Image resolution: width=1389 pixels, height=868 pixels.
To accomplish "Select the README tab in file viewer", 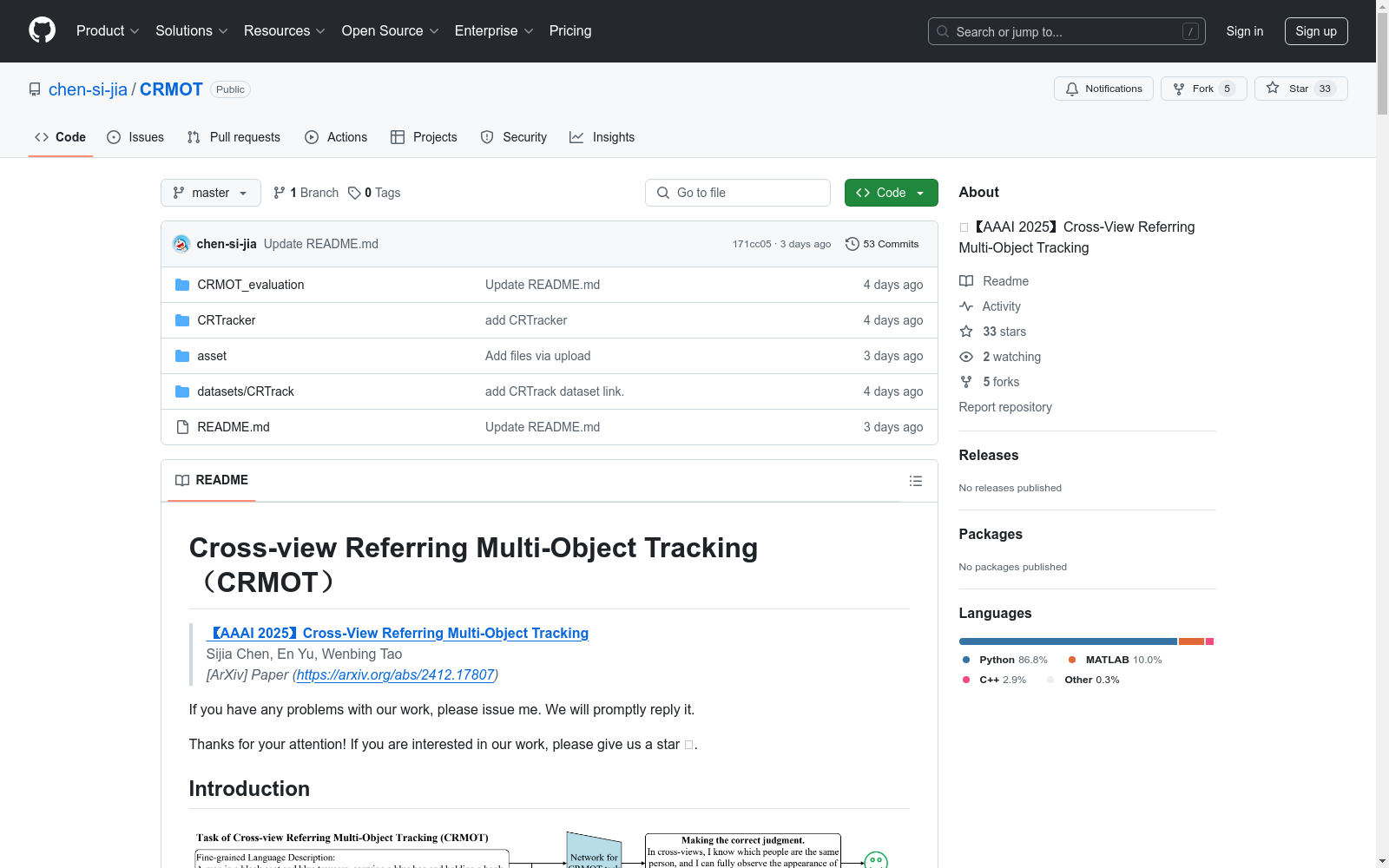I will pyautogui.click(x=212, y=480).
